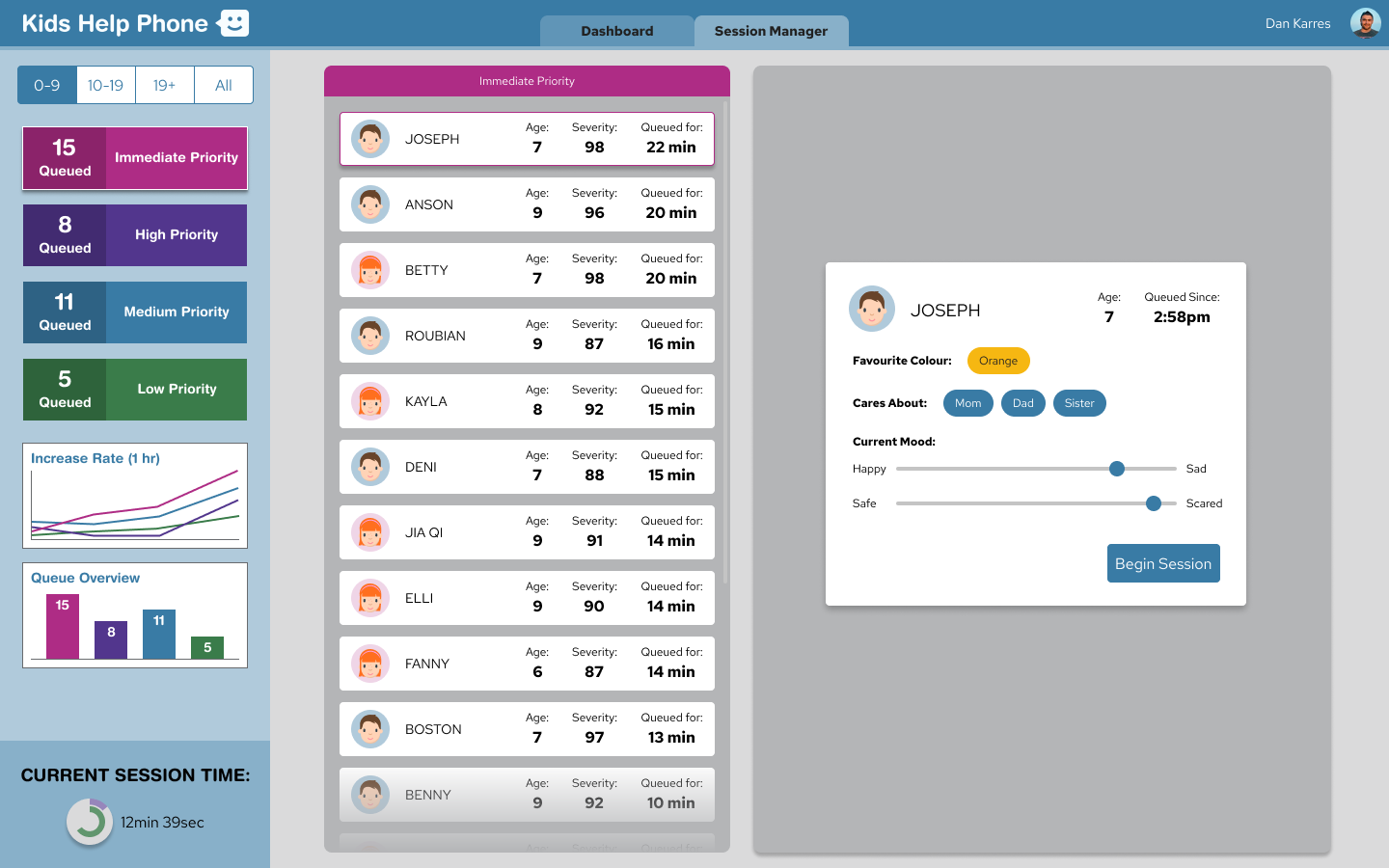This screenshot has width=1389, height=868.
Task: Open the Medium Priority queue
Action: pyautogui.click(x=135, y=312)
